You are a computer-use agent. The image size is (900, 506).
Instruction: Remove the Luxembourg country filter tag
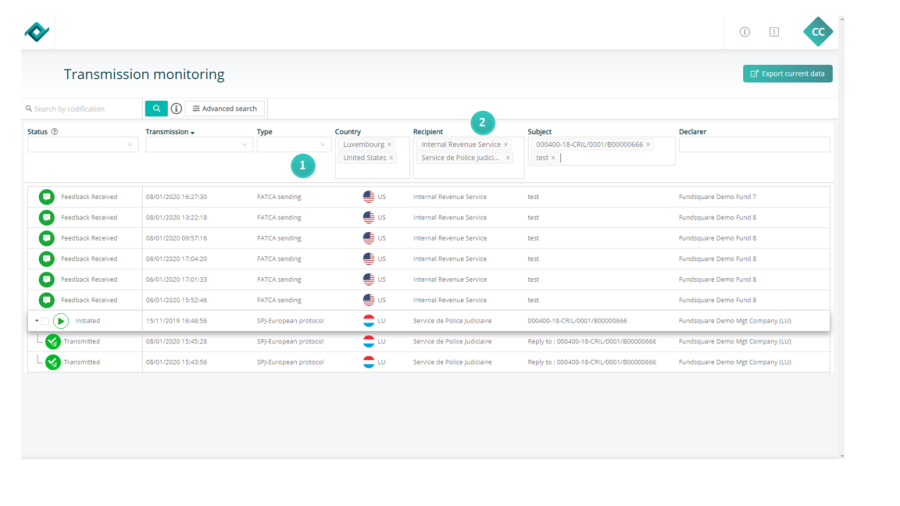click(x=390, y=145)
